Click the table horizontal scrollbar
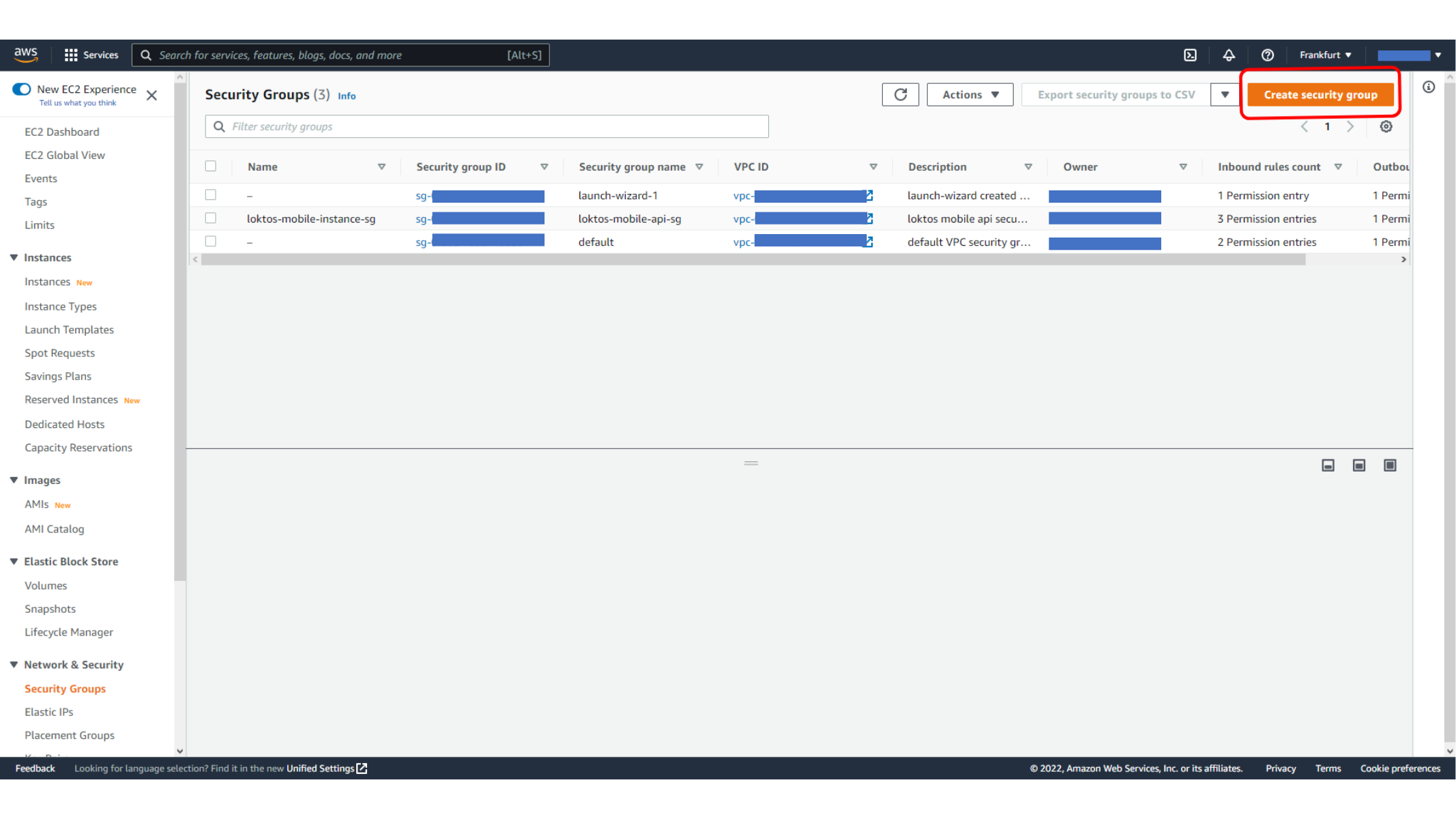This screenshot has height=819, width=1456. coord(753,259)
